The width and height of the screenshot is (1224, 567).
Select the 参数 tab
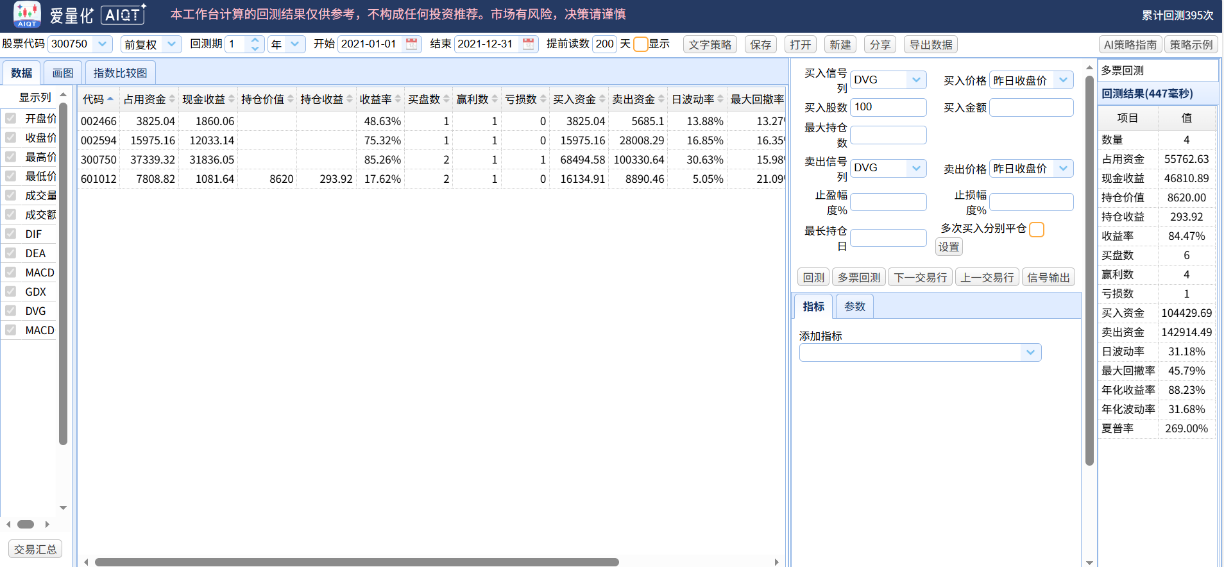coord(855,306)
